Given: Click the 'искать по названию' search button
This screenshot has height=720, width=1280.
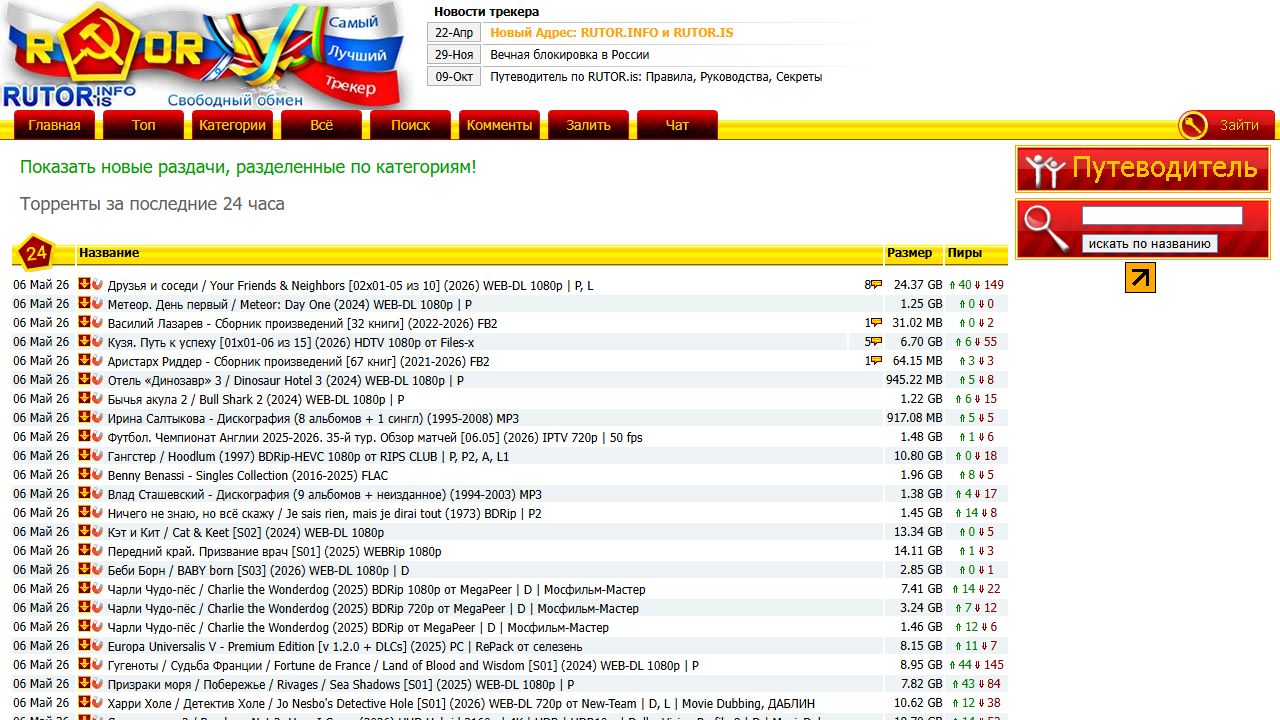Looking at the screenshot, I should 1149,243.
